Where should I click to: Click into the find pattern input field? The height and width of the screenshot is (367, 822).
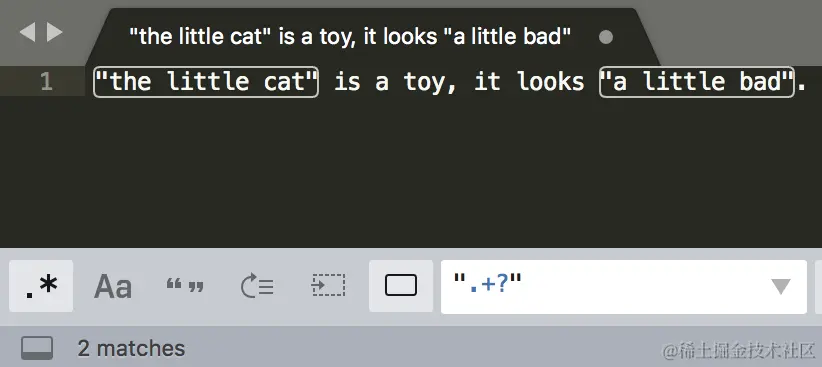coord(624,287)
